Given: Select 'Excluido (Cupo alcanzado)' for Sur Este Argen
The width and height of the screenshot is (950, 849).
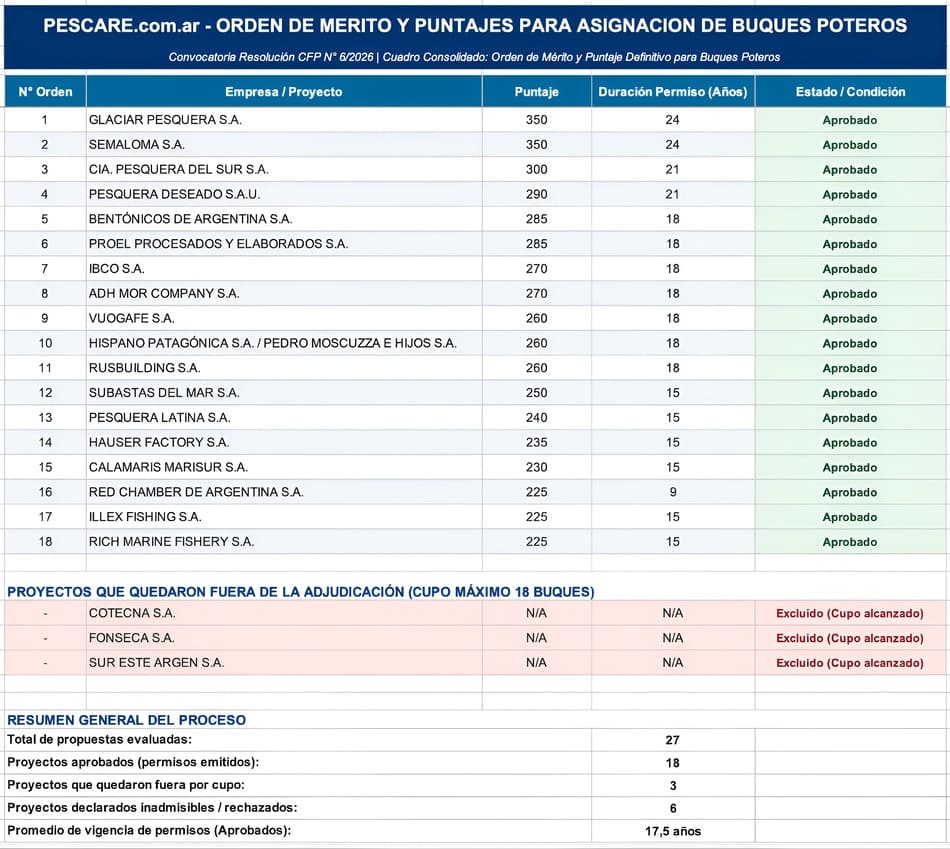Looking at the screenshot, I should tap(850, 664).
